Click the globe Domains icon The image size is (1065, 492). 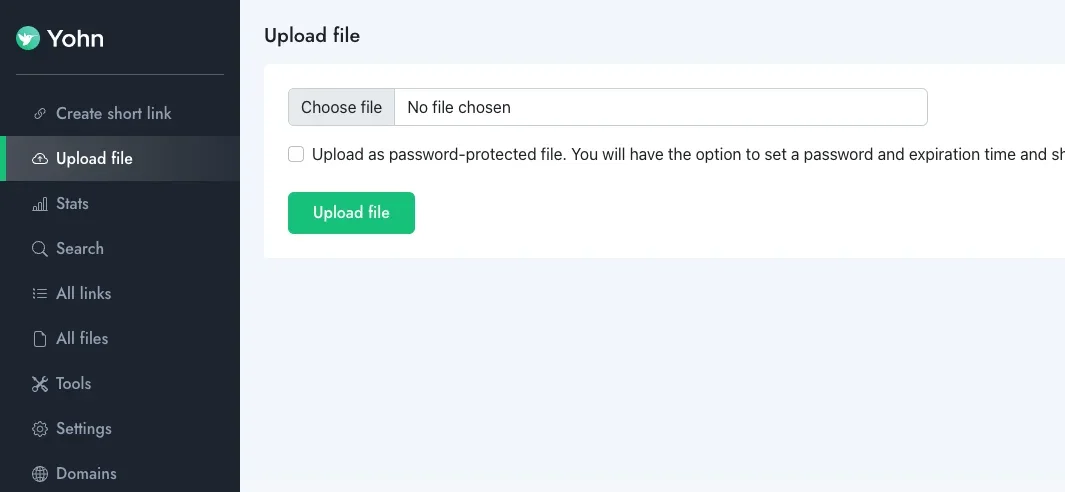pyautogui.click(x=40, y=474)
